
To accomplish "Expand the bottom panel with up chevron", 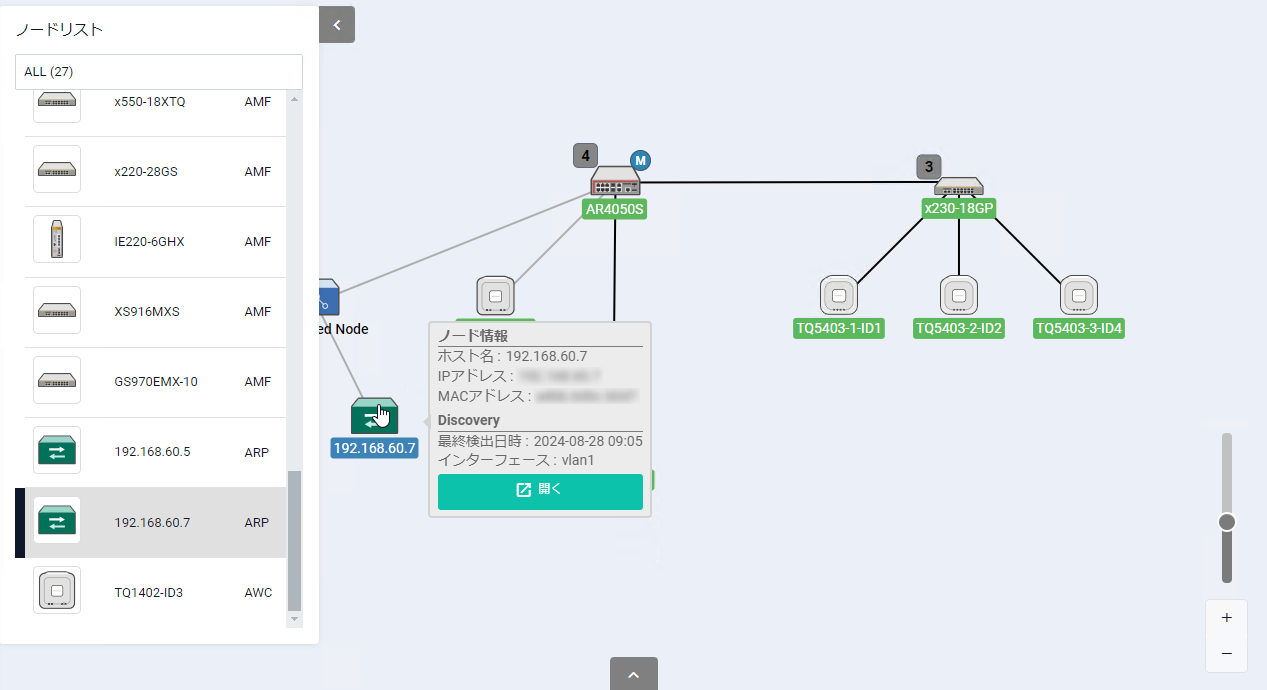I will click(x=633, y=674).
